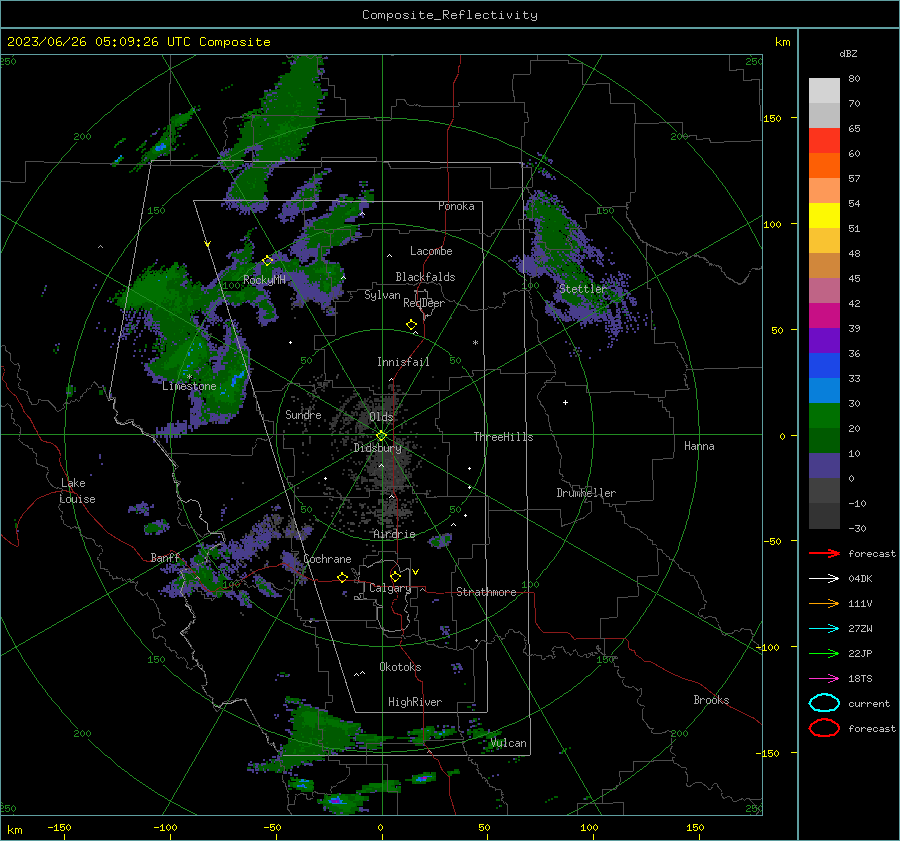Viewport: 900px width, 841px height.
Task: Click the red forecast ellipse icon
Action: tap(824, 728)
